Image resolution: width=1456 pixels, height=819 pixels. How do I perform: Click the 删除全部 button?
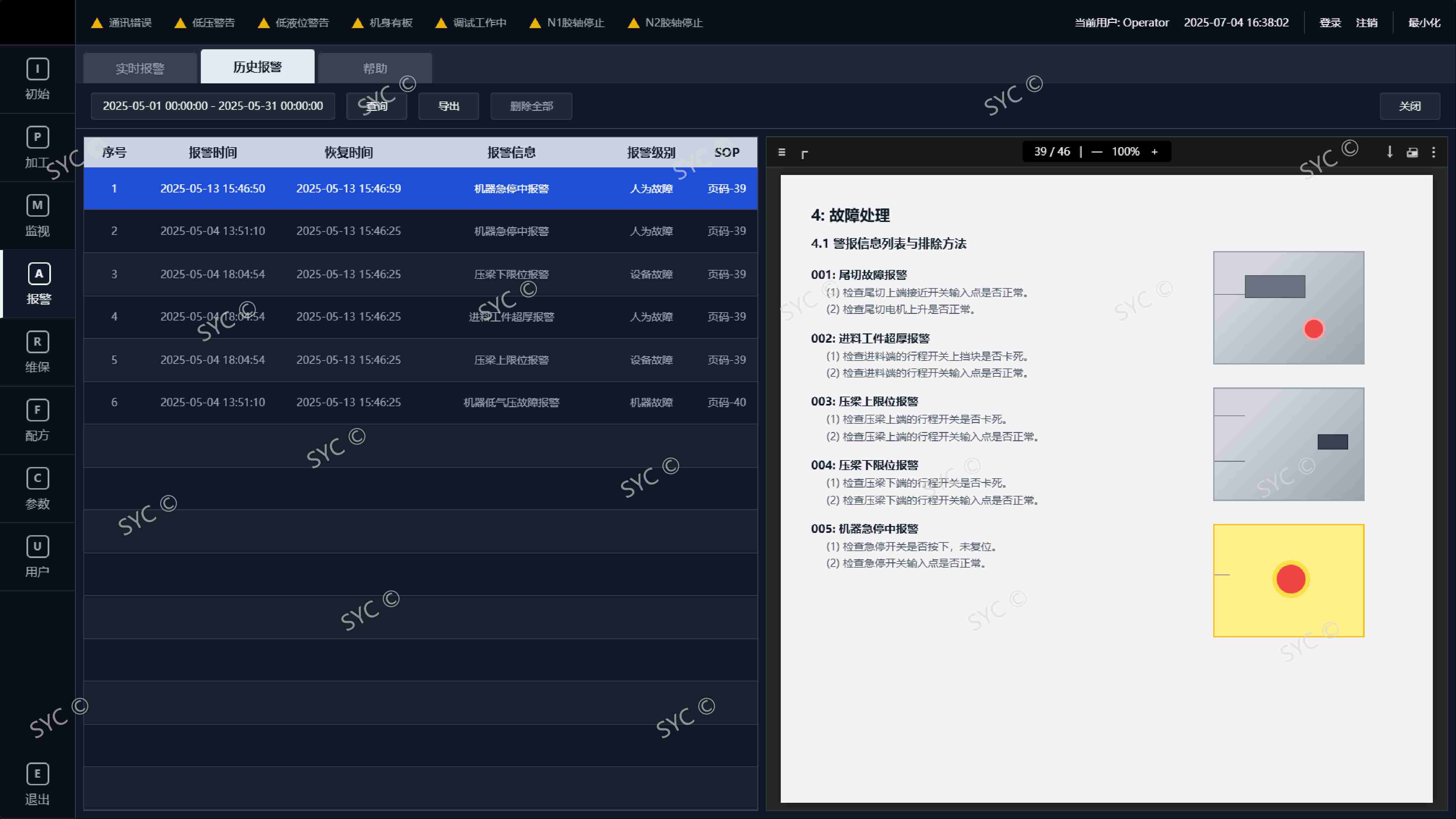(531, 106)
